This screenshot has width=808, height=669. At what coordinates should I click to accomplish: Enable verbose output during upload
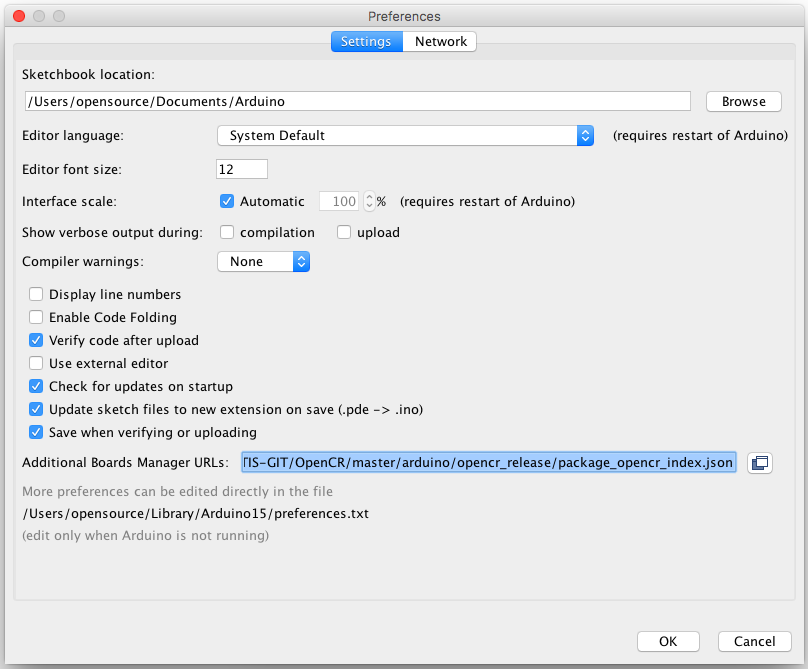coord(344,232)
